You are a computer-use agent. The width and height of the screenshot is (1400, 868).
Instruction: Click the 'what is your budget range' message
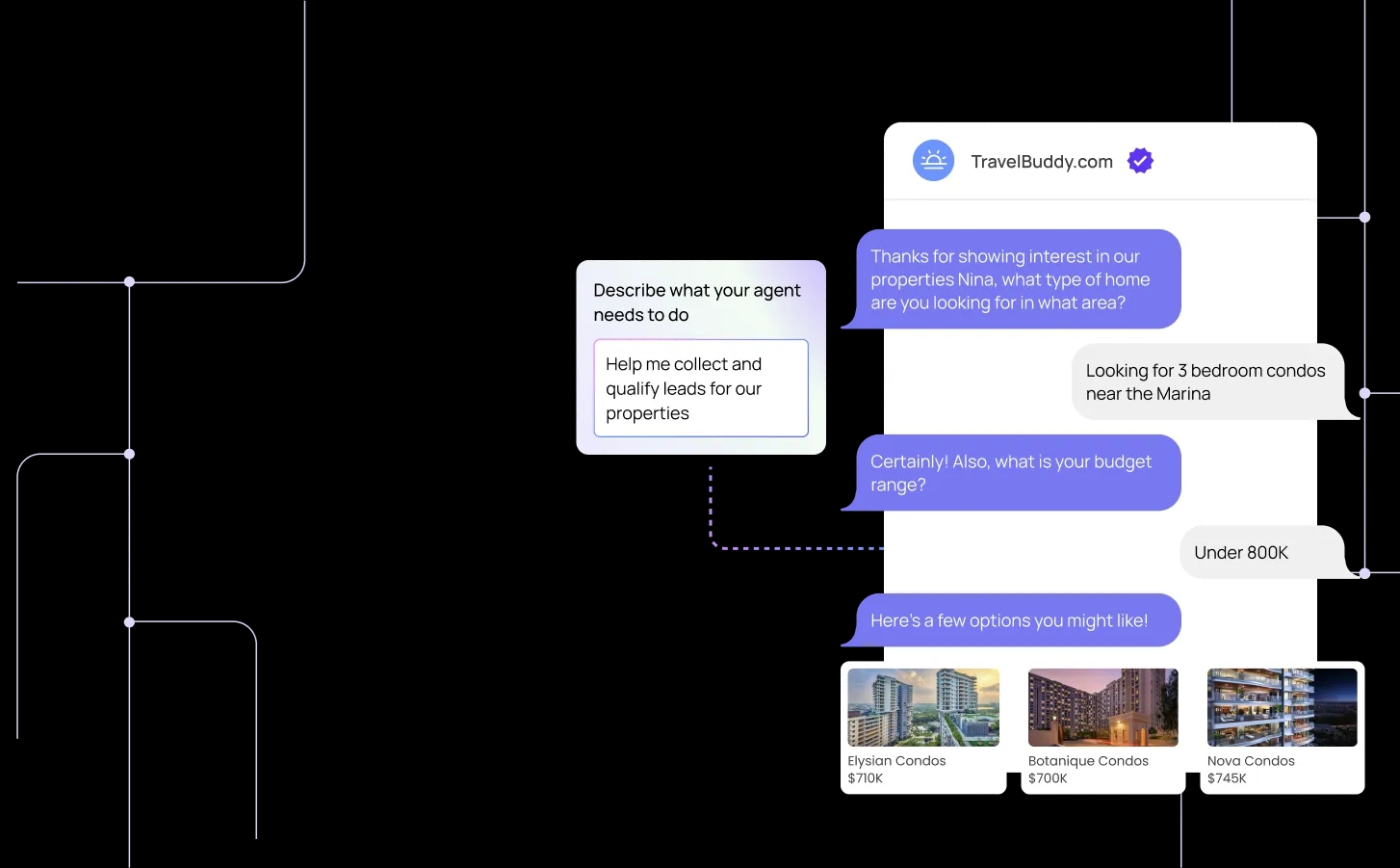click(1011, 473)
